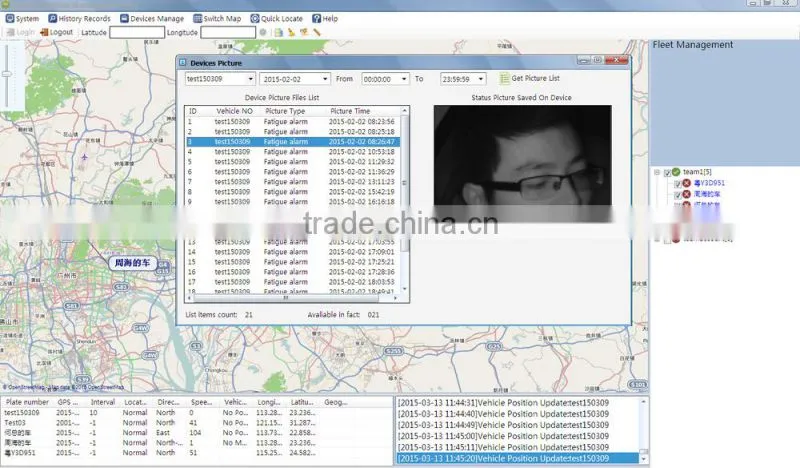Click the red offline icon below Y3D951
This screenshot has width=800, height=468.
(x=687, y=194)
